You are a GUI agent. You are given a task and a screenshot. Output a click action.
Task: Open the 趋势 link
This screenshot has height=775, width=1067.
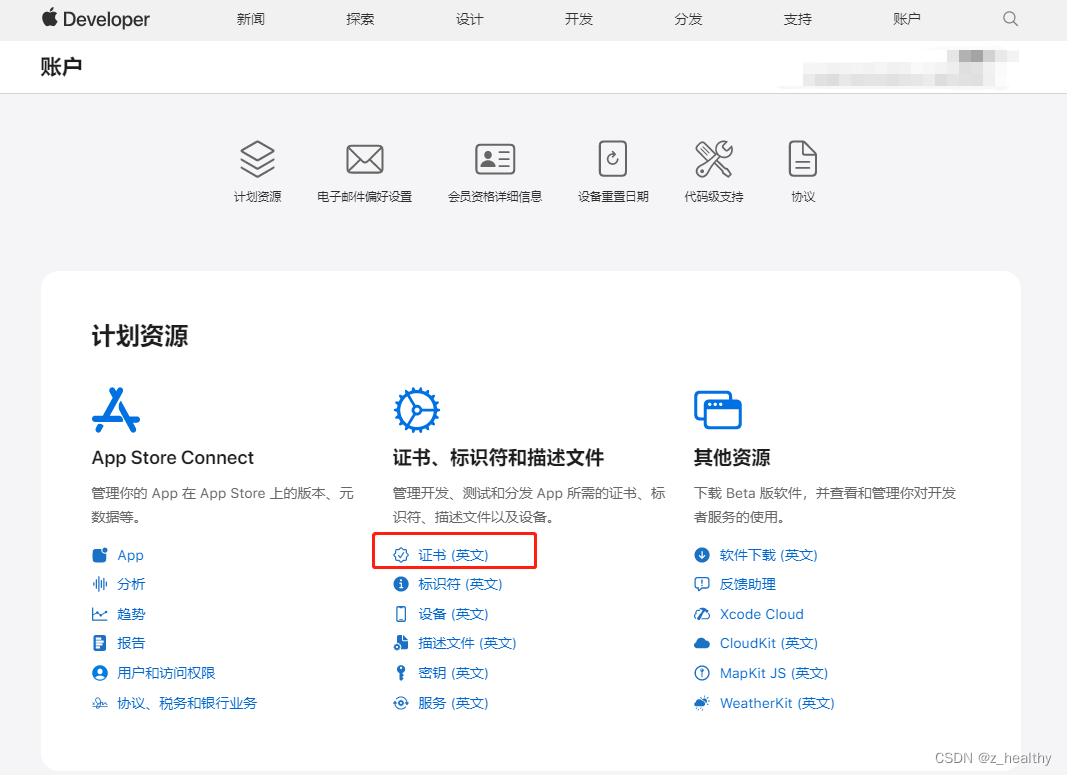(x=131, y=614)
